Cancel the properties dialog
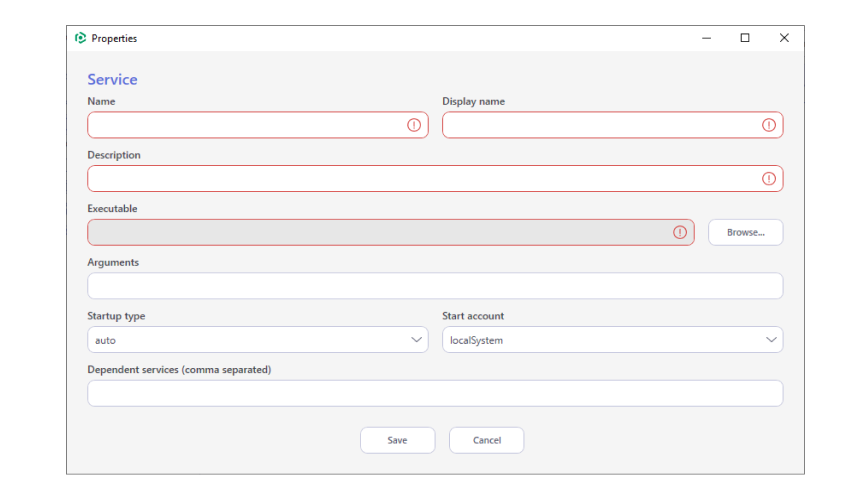The image size is (865, 500). coord(487,440)
